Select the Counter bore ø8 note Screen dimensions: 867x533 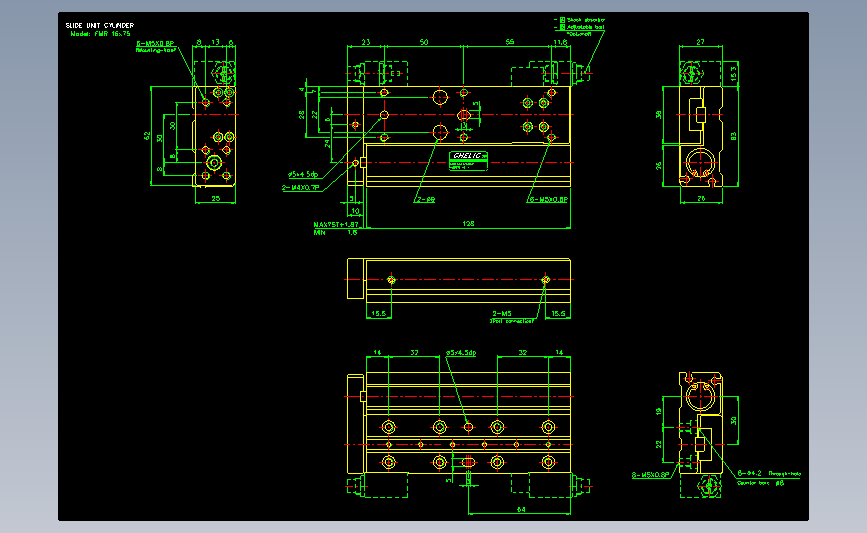tap(760, 483)
